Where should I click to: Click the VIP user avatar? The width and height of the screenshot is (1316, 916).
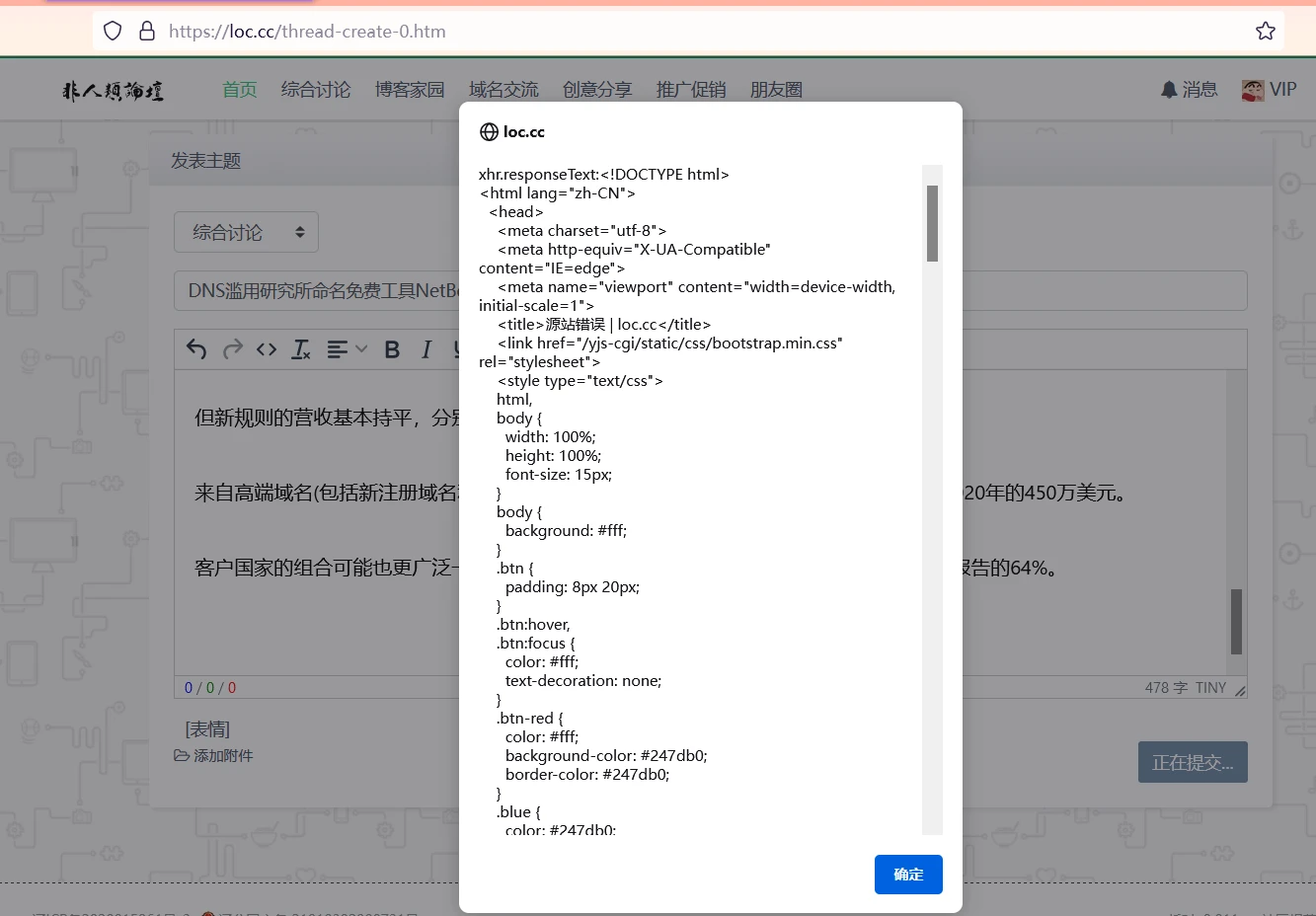click(x=1253, y=90)
